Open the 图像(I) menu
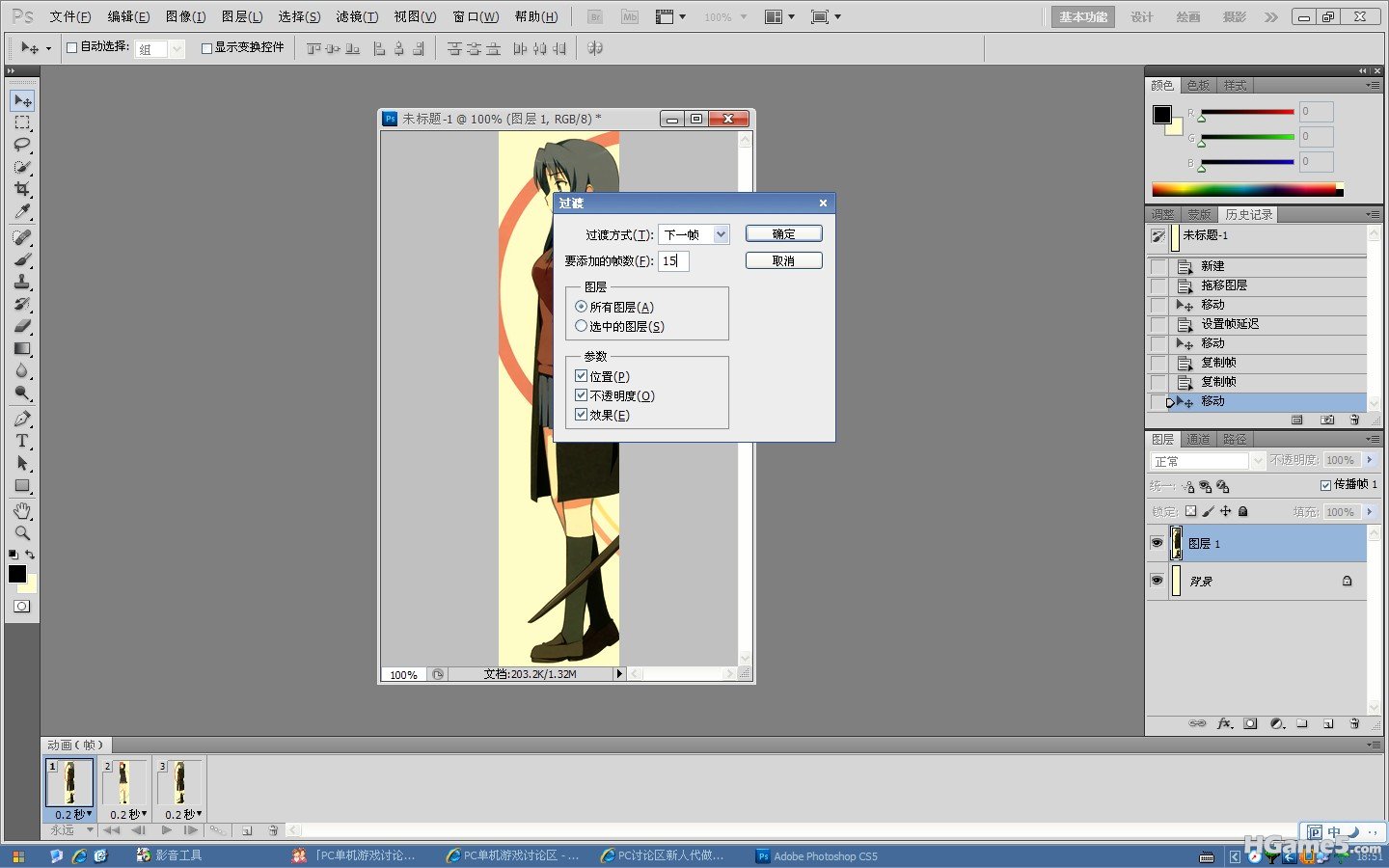The image size is (1389, 868). coord(185,16)
